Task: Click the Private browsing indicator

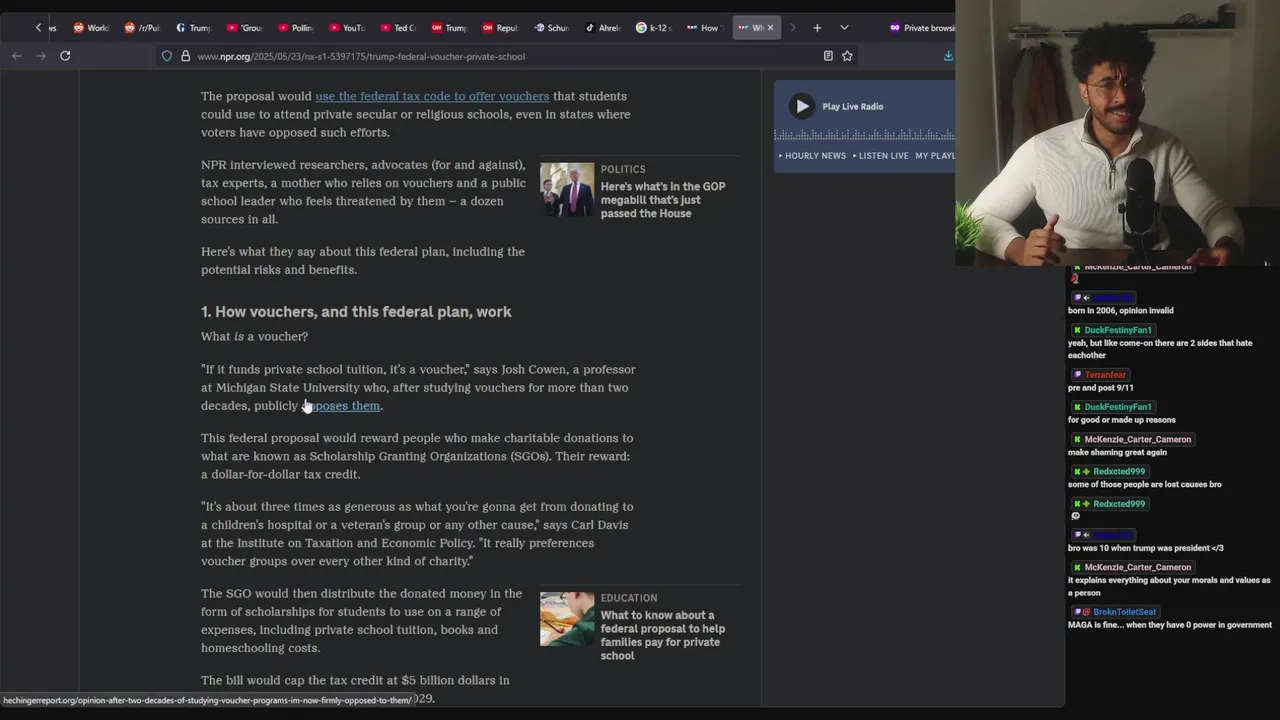Action: (x=922, y=28)
